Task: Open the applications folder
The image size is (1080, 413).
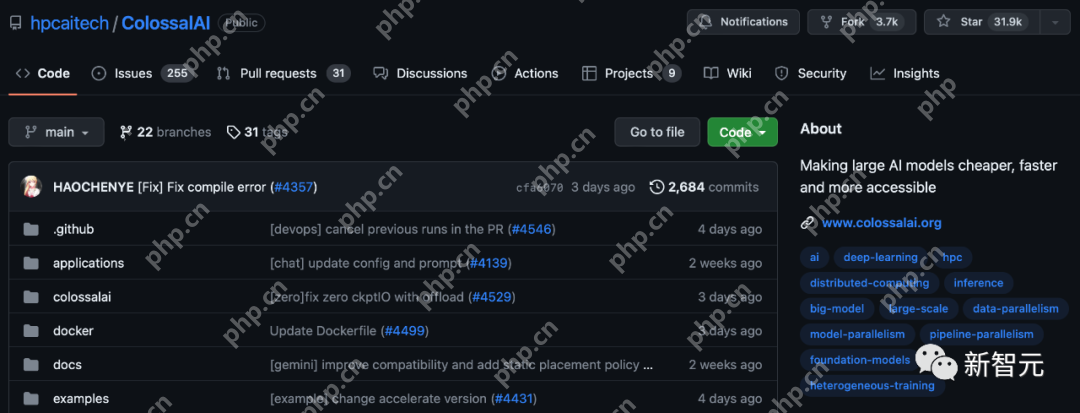Action: 89,263
